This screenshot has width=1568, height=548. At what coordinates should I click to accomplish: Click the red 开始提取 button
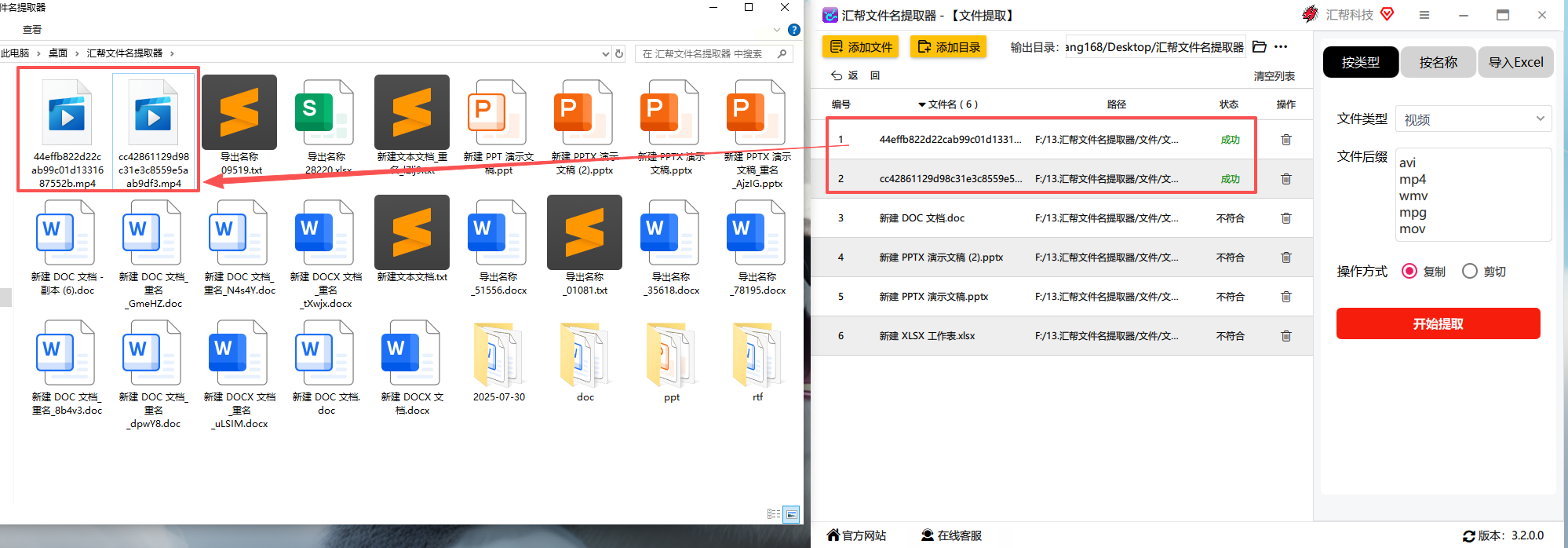pos(1438,323)
